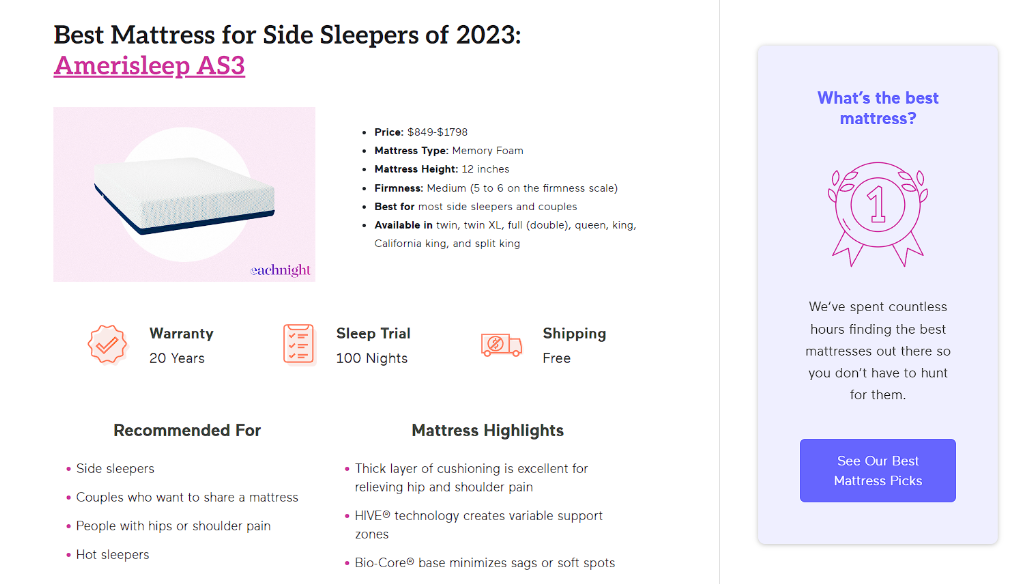
Task: Click the 20 Years warranty text
Action: pos(177,358)
